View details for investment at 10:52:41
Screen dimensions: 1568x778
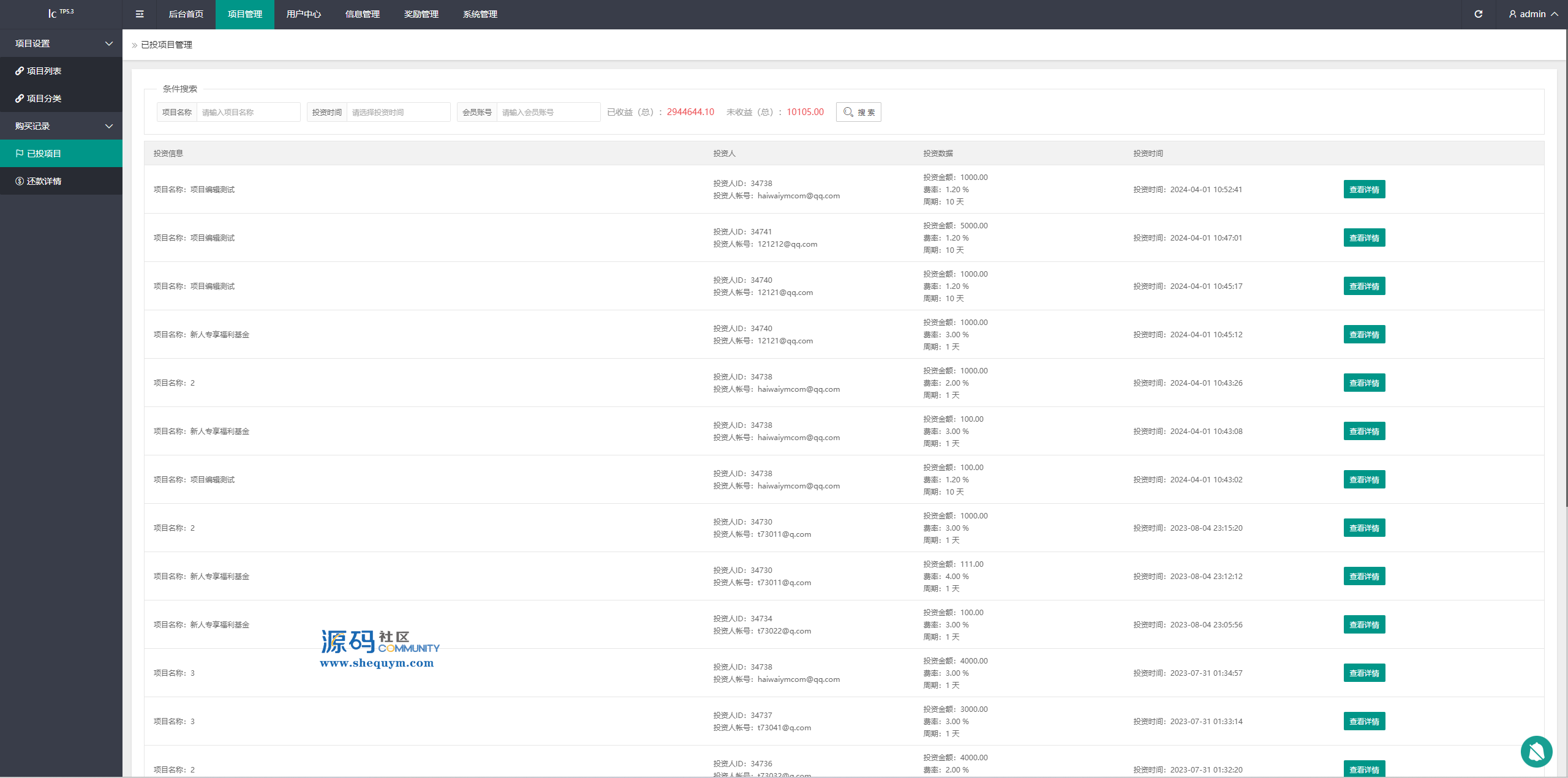tap(1364, 190)
